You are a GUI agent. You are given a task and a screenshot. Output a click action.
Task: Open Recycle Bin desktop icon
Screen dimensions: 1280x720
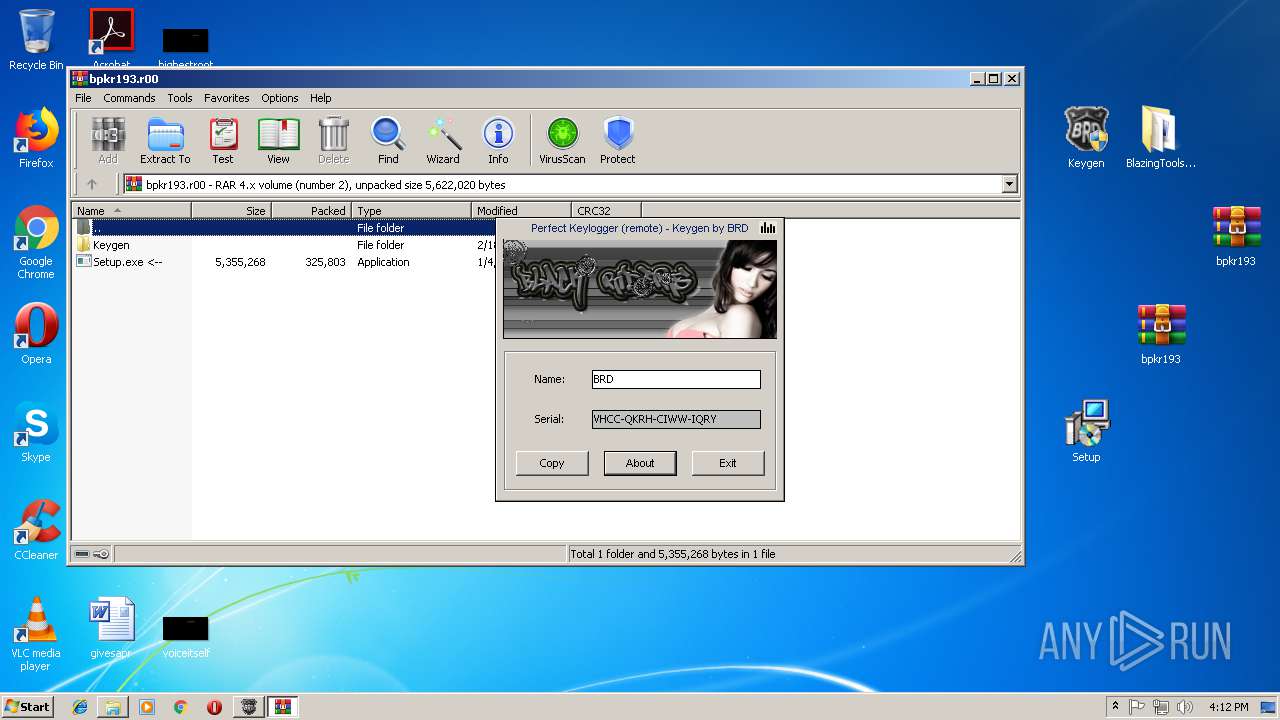click(36, 40)
